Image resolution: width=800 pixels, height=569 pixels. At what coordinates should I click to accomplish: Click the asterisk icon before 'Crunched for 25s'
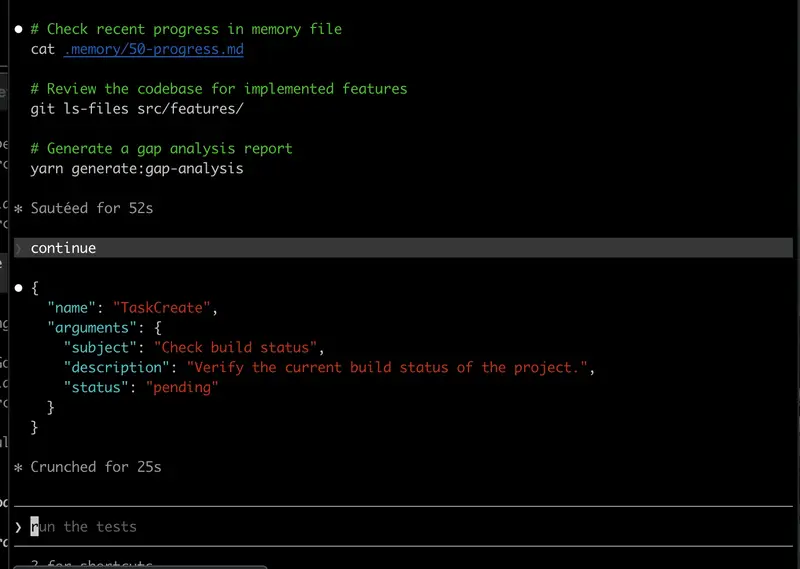pyautogui.click(x=19, y=467)
